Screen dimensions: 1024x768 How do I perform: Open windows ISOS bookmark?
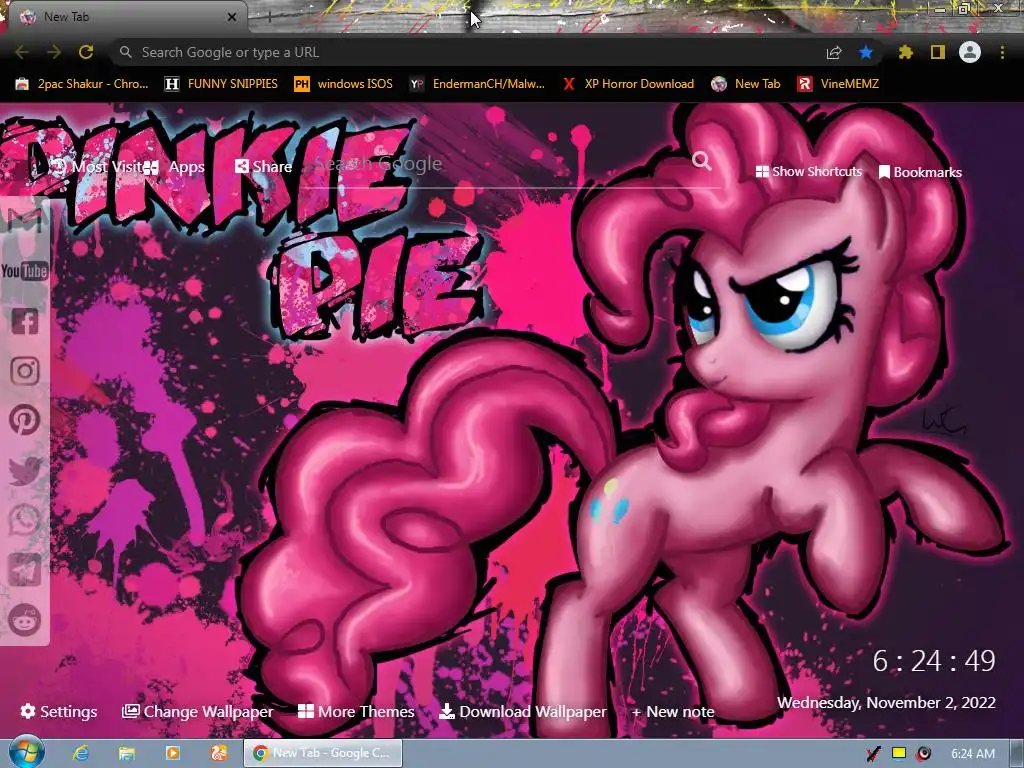(x=344, y=84)
